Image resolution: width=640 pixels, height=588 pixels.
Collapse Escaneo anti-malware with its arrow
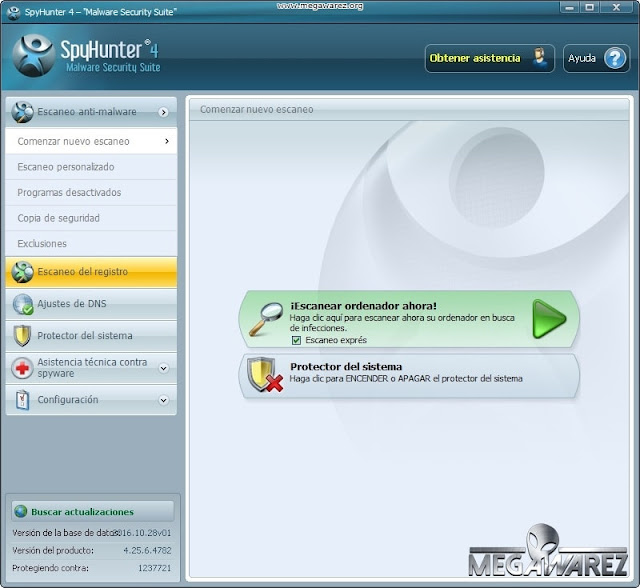[163, 112]
